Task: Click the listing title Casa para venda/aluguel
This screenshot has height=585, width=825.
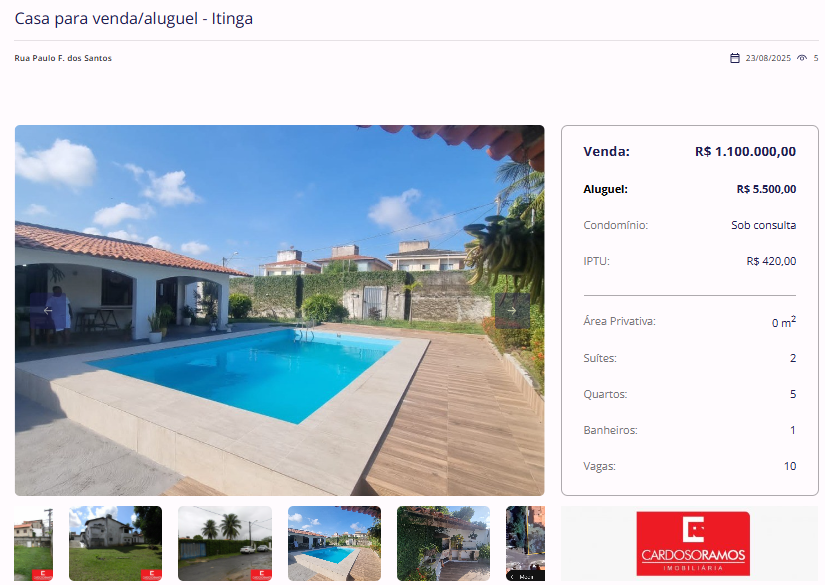Action: pyautogui.click(x=134, y=18)
